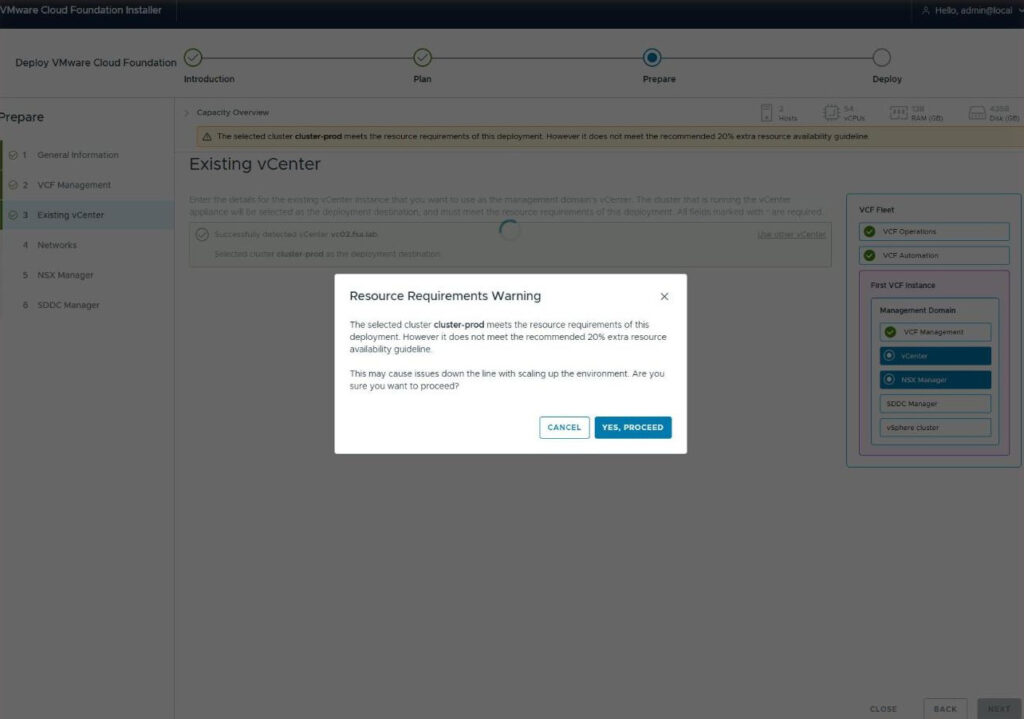
Task: Click the Disk capacity icon
Action: 977,113
